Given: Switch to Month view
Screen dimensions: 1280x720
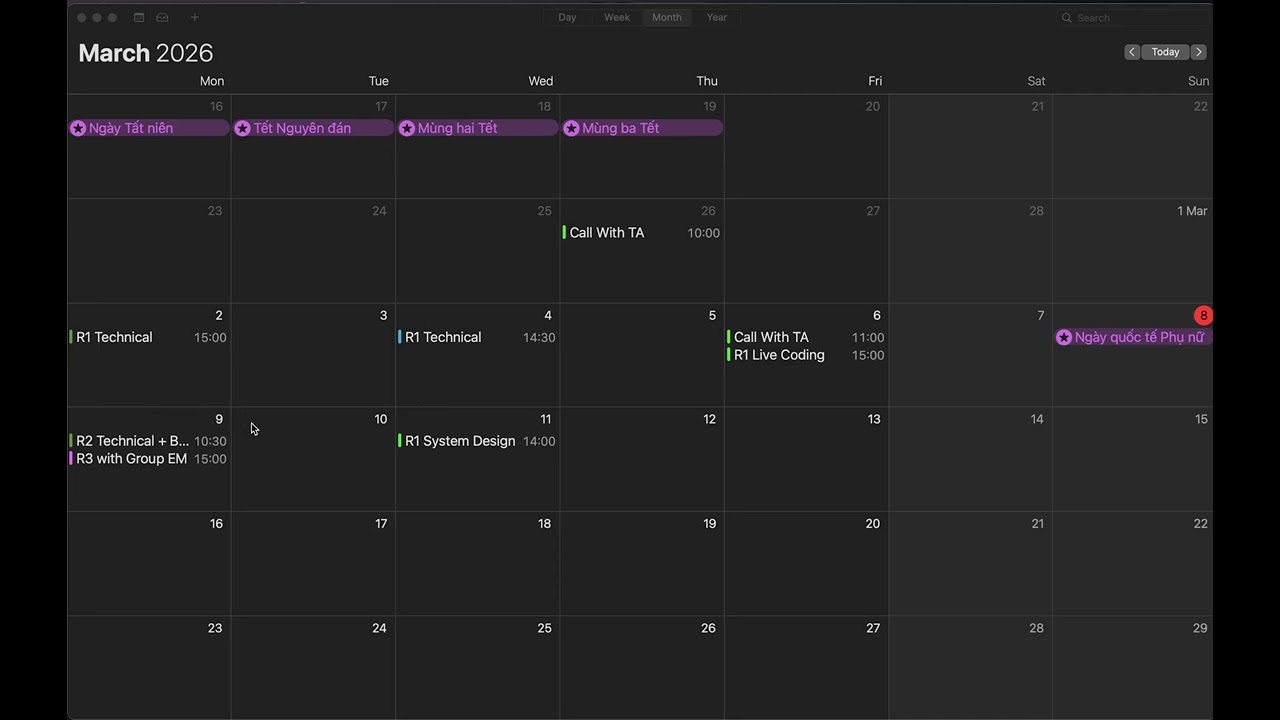Looking at the screenshot, I should (667, 17).
